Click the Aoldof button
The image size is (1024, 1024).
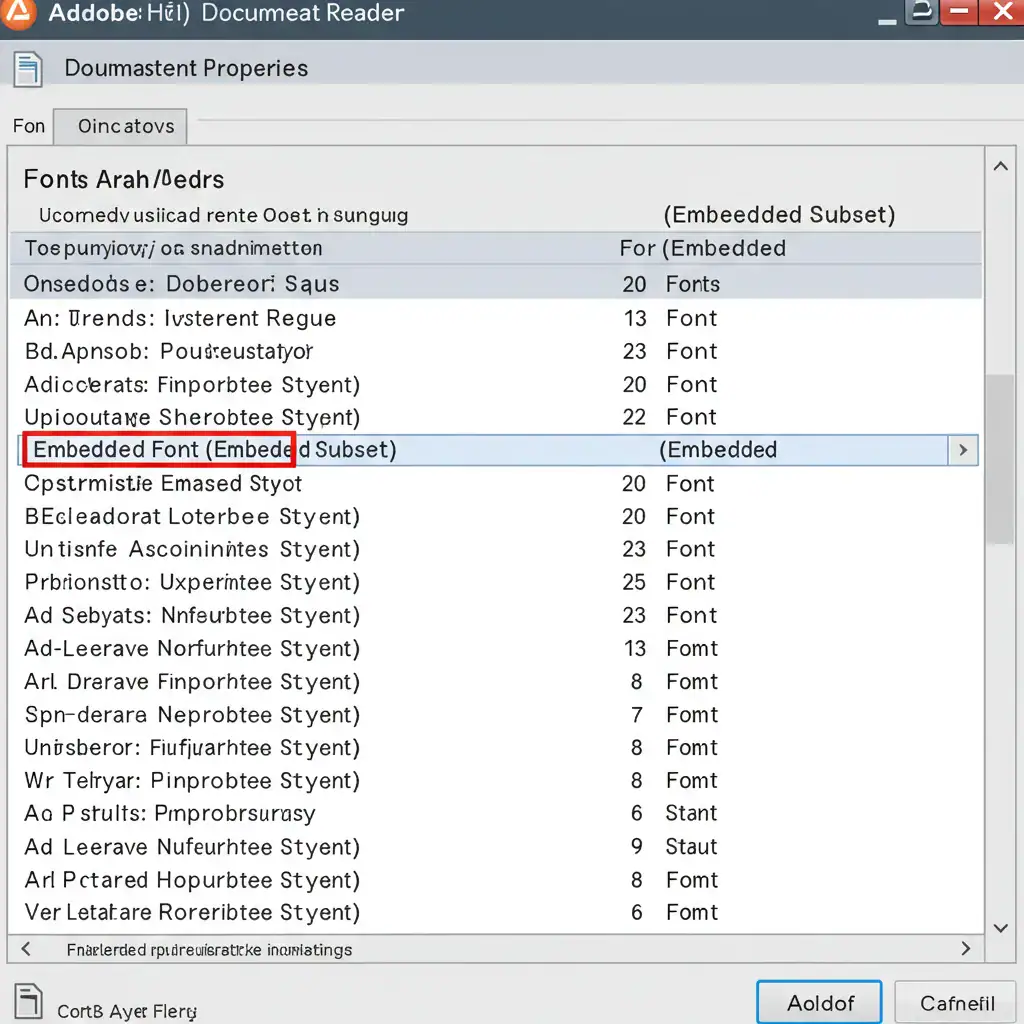[x=820, y=1002]
